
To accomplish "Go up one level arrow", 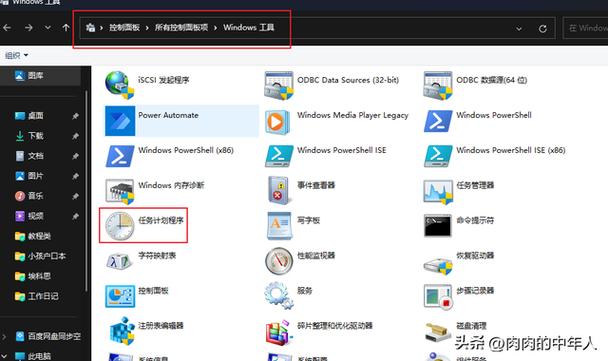I will (x=66, y=28).
